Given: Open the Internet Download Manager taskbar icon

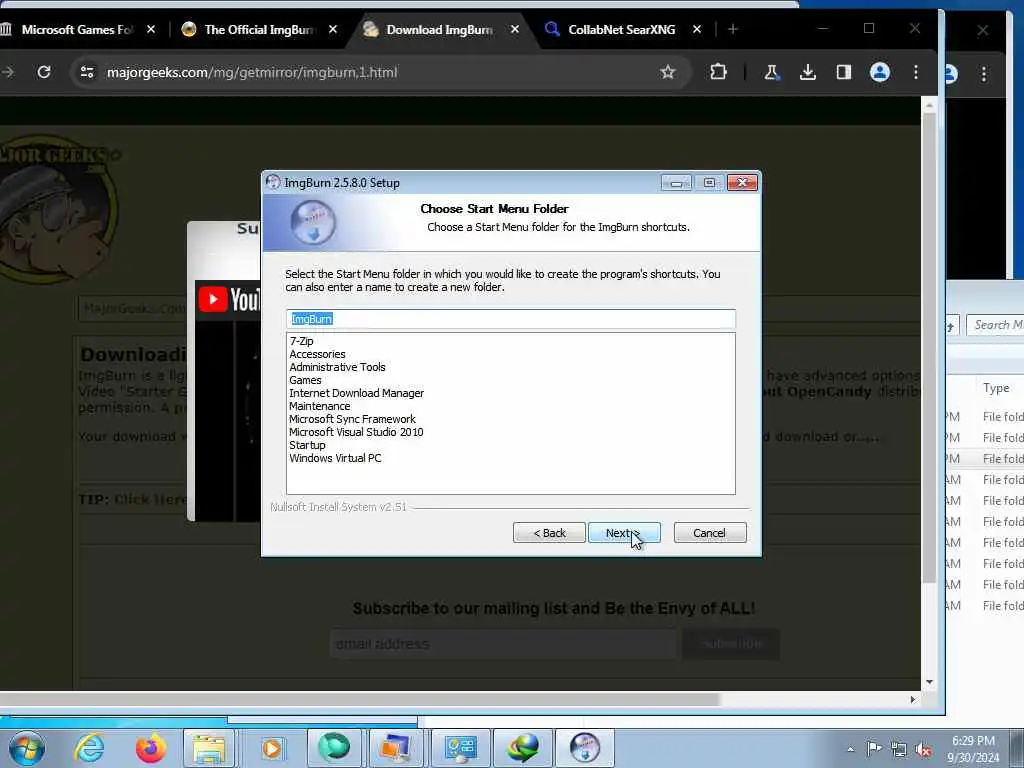Looking at the screenshot, I should point(524,748).
